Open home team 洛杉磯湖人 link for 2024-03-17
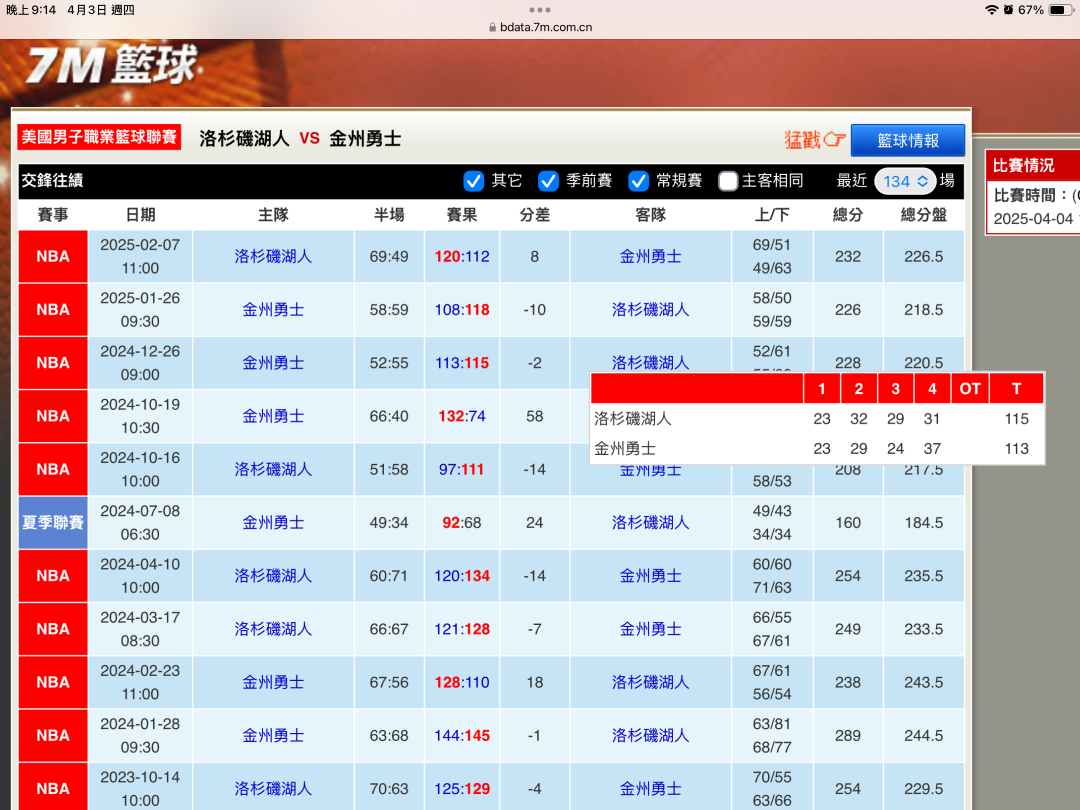 (x=273, y=629)
